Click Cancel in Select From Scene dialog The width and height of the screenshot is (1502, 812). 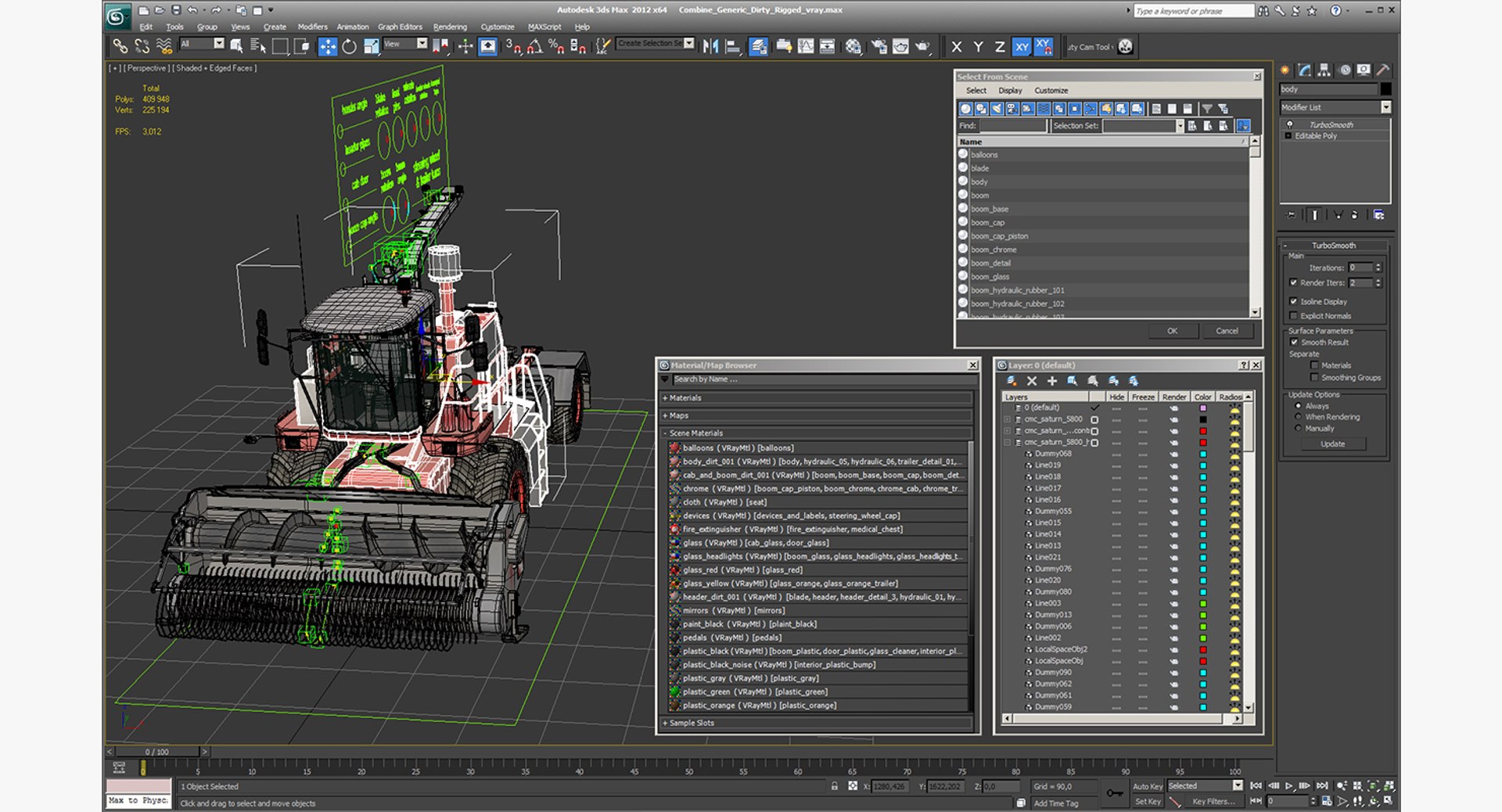[x=1227, y=331]
